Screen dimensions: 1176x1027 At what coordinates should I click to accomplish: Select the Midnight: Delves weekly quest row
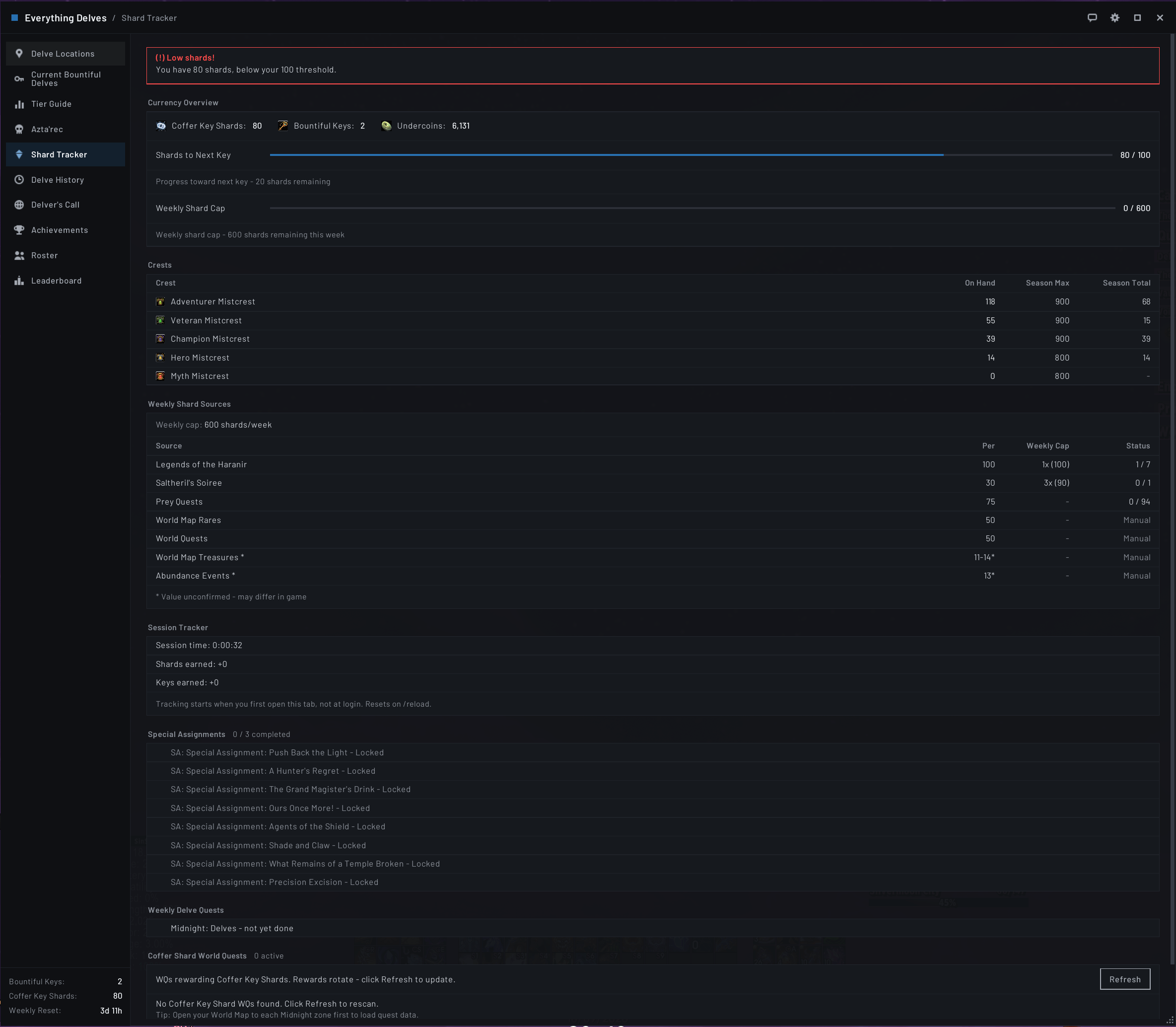(653, 929)
